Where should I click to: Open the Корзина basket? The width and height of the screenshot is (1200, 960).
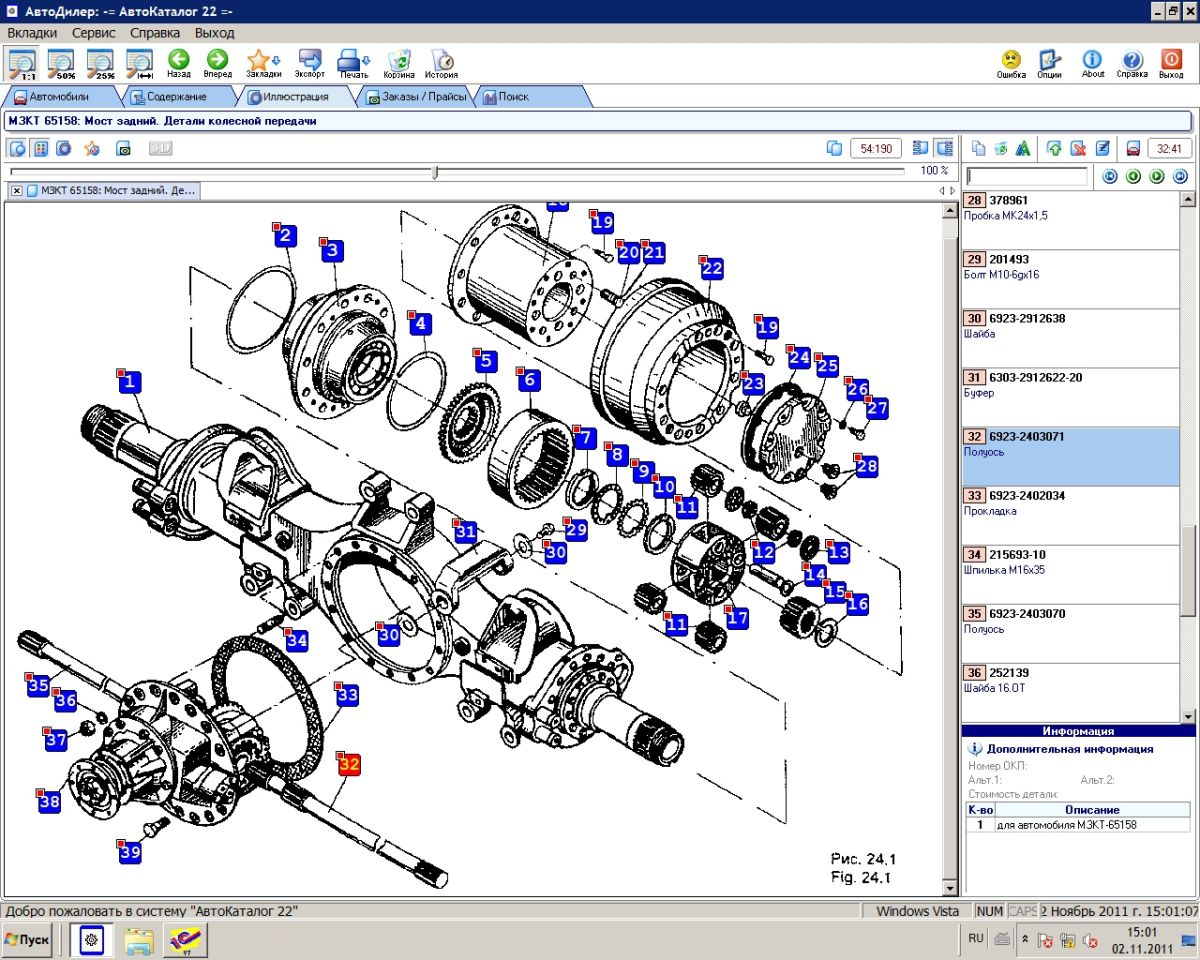(399, 63)
